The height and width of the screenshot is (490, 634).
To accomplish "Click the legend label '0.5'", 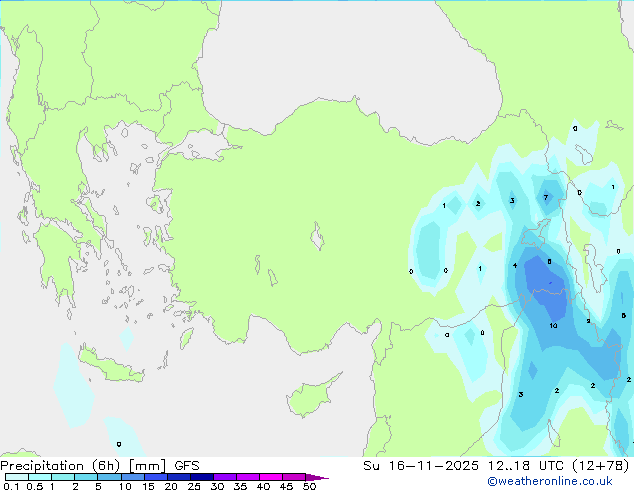I will (x=35, y=486).
